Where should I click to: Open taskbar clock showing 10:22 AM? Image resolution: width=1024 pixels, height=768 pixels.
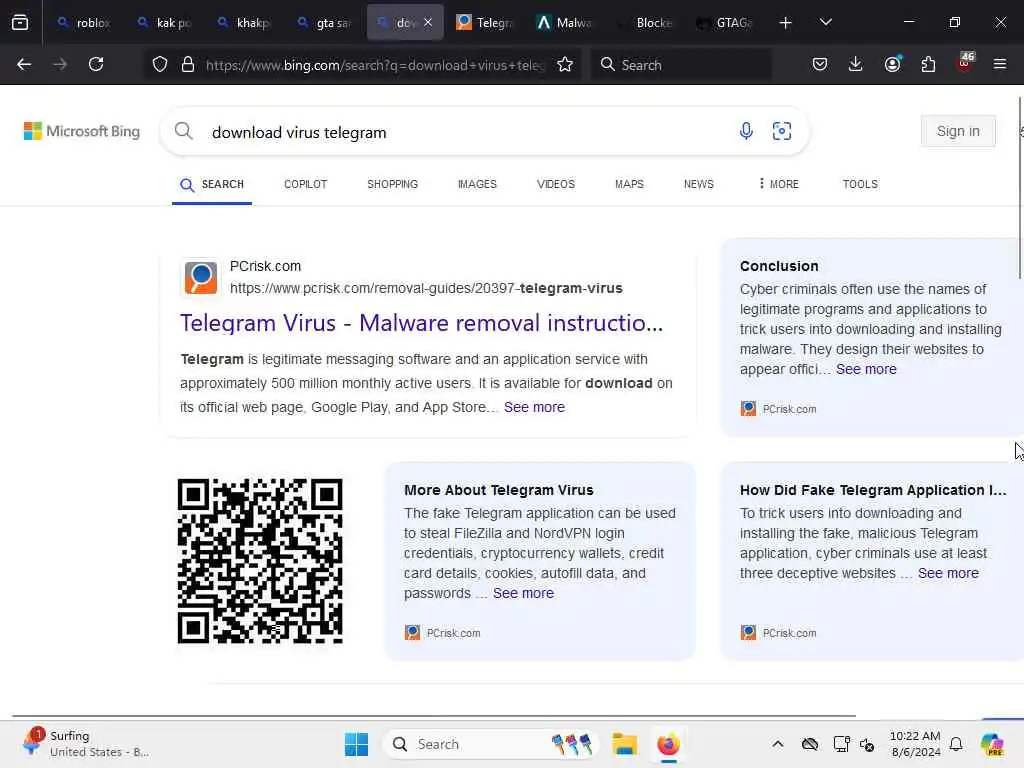pos(915,744)
